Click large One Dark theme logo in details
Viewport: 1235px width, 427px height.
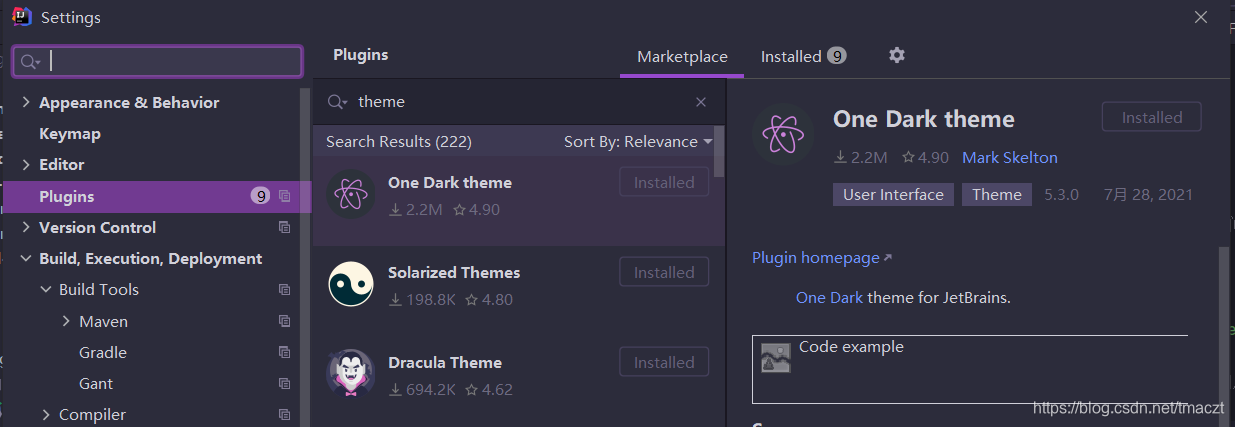784,134
